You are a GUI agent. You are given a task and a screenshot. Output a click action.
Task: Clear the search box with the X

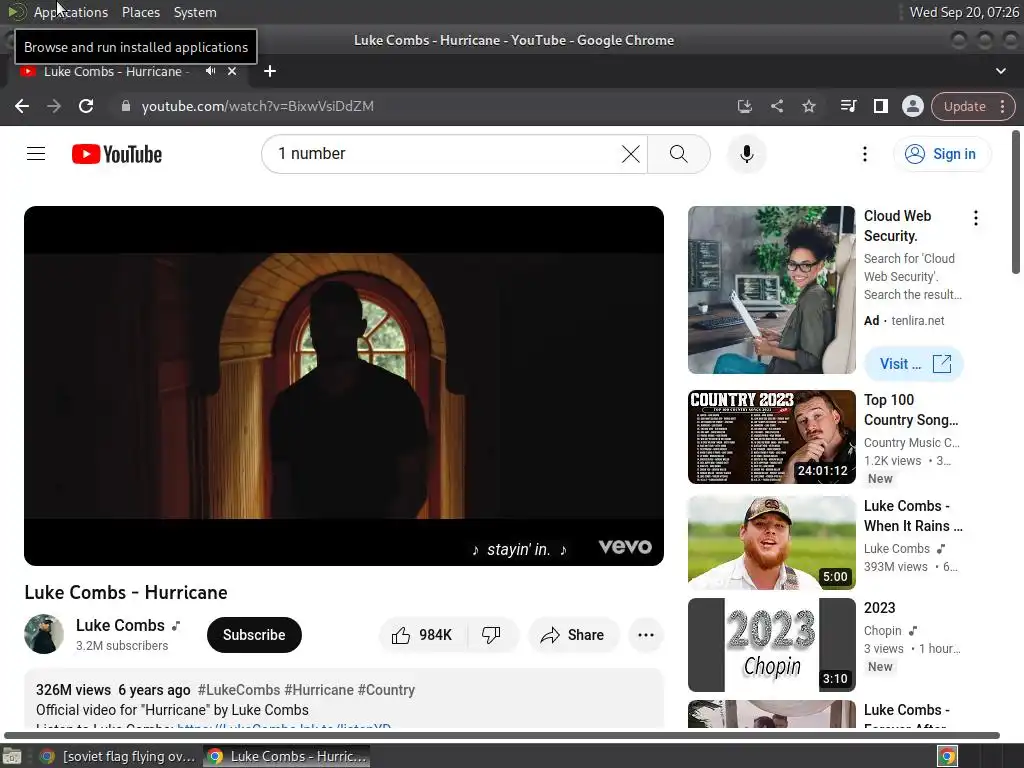click(x=630, y=154)
